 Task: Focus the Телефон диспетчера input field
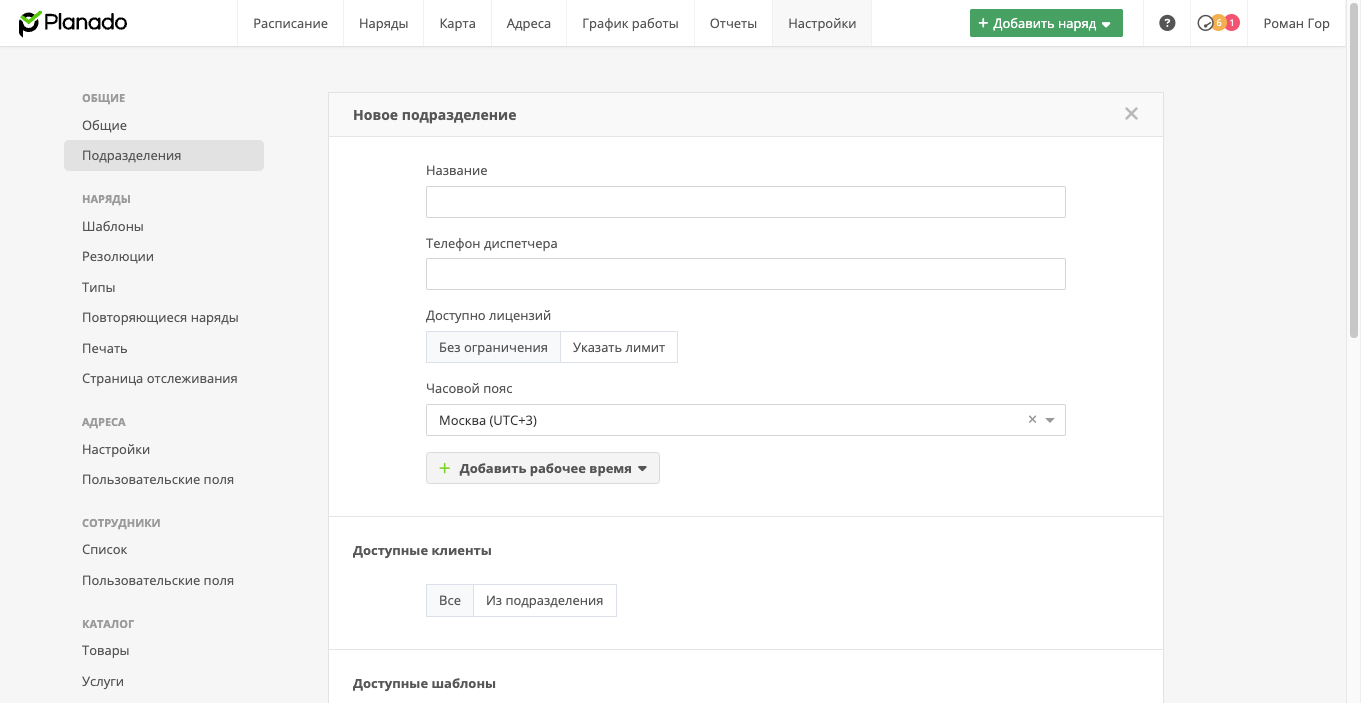tap(746, 274)
